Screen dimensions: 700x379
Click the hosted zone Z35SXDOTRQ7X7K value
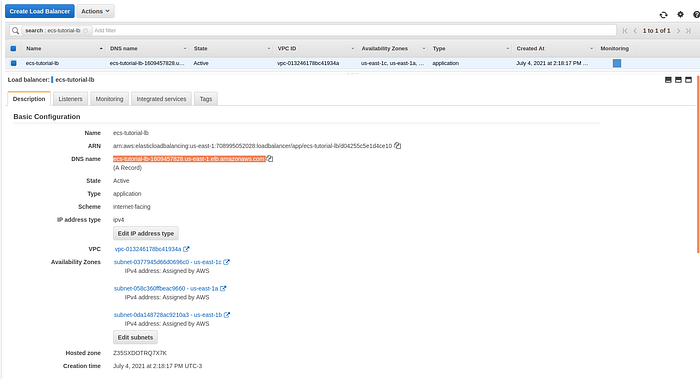tap(140, 353)
